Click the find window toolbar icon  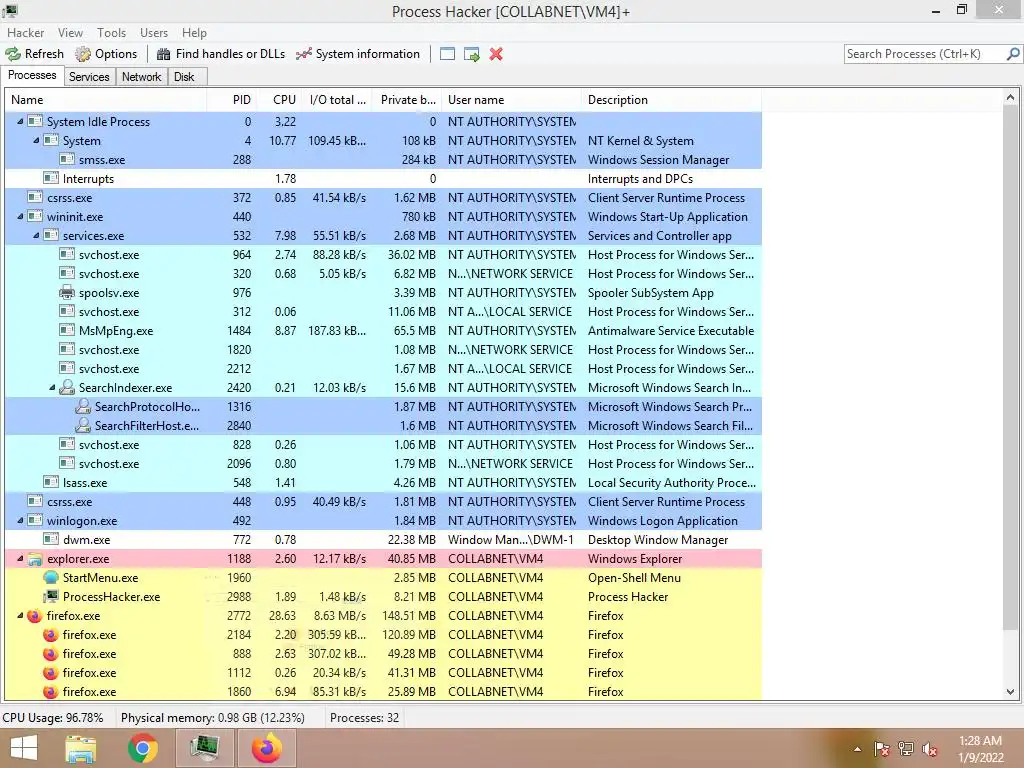(x=447, y=54)
